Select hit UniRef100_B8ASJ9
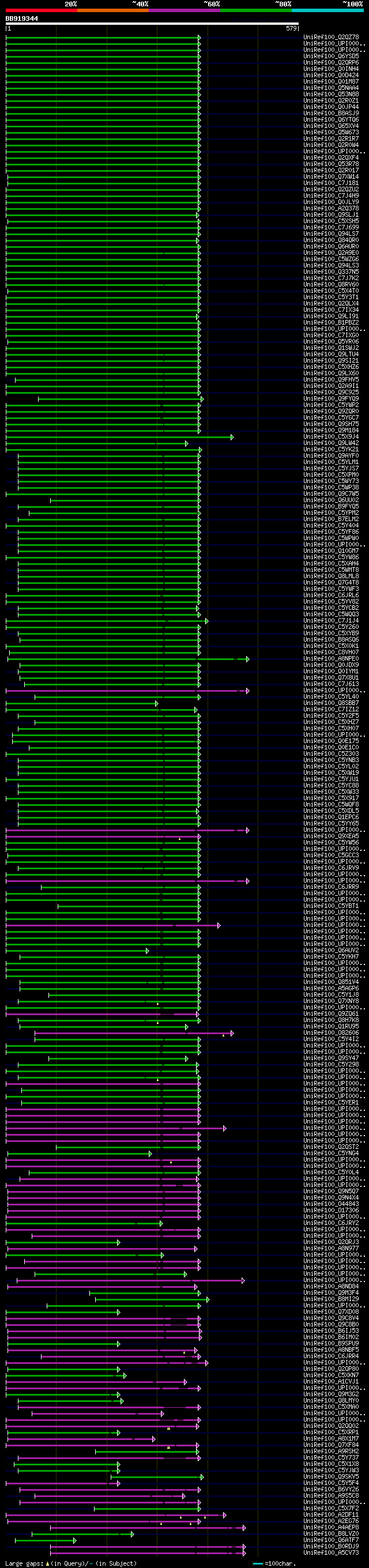Viewport: 369px width, 1568px height. click(x=332, y=113)
